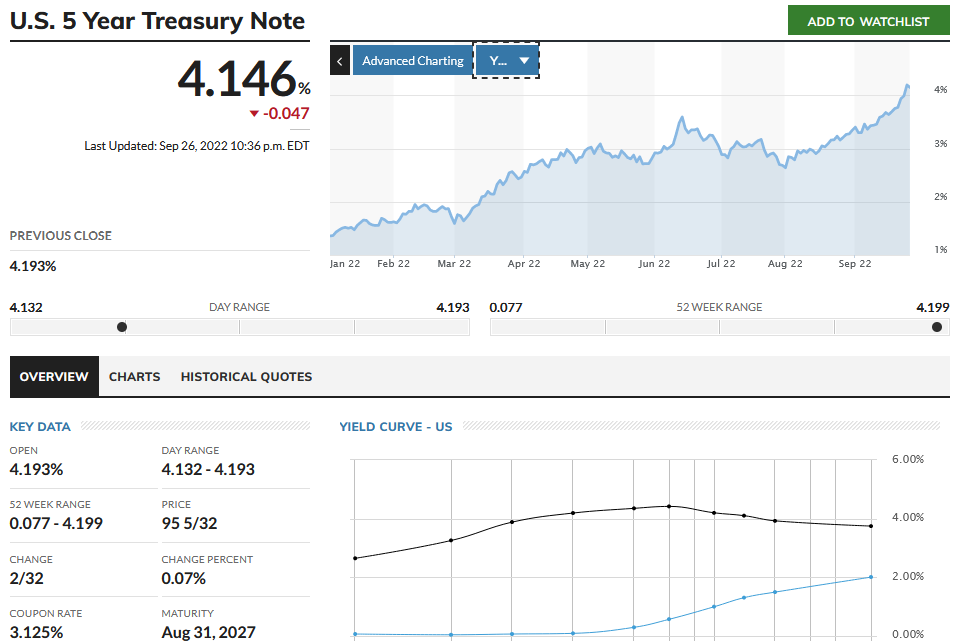Click the Jul 22 chart axis label
Screen dimensions: 955x641
tap(721, 263)
